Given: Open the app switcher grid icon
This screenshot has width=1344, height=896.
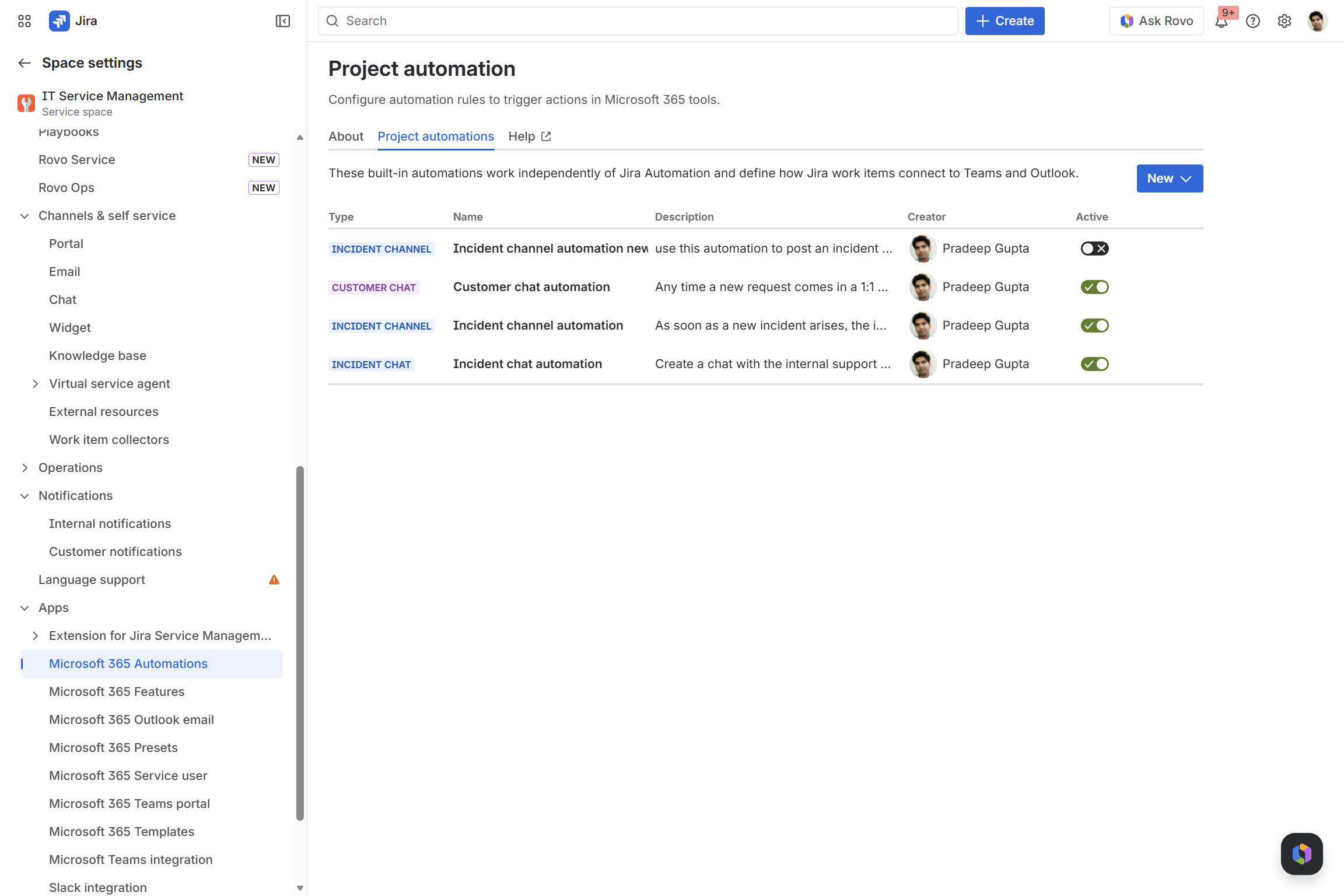Looking at the screenshot, I should pyautogui.click(x=24, y=21).
